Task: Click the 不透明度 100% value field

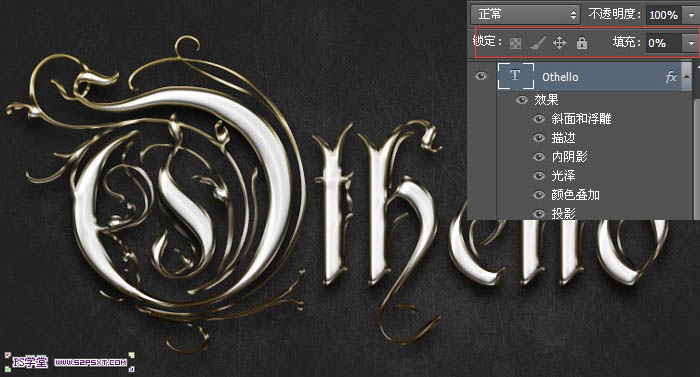Action: tap(664, 15)
